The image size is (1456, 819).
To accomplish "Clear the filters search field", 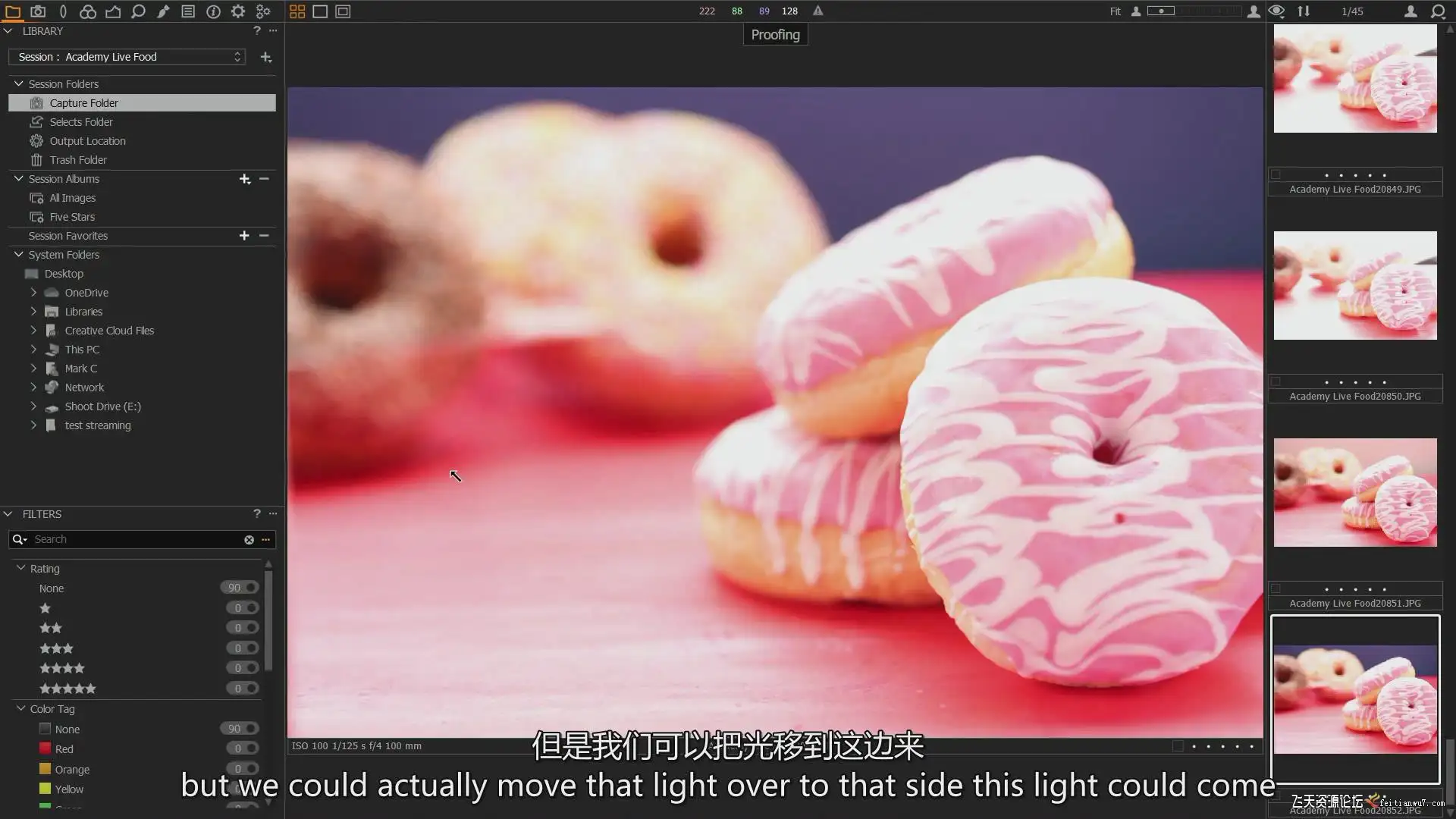I will coord(249,539).
